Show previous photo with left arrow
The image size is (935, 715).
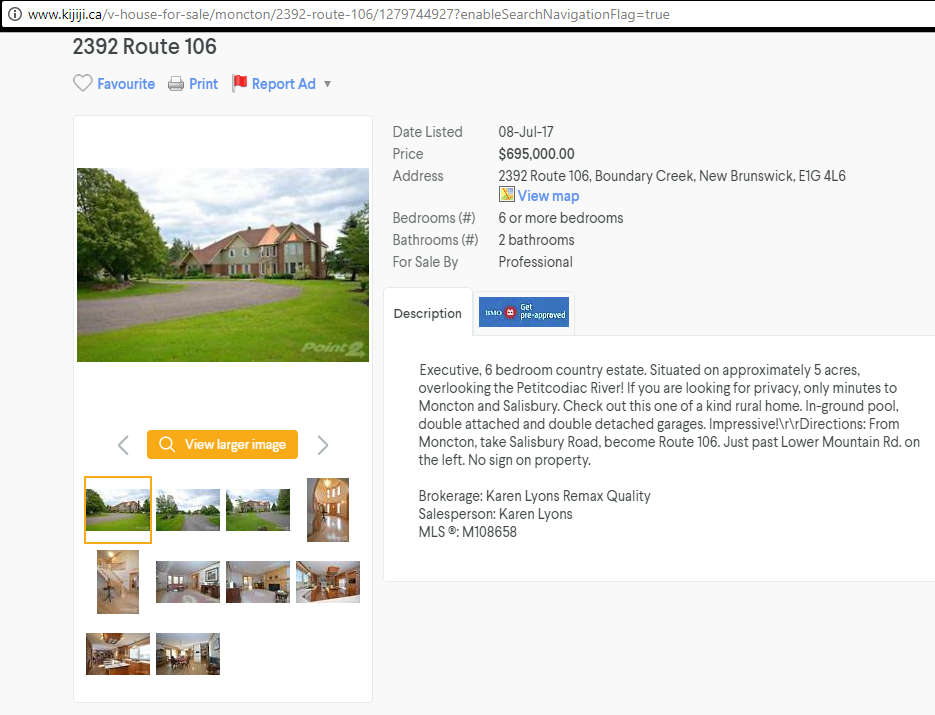[123, 445]
